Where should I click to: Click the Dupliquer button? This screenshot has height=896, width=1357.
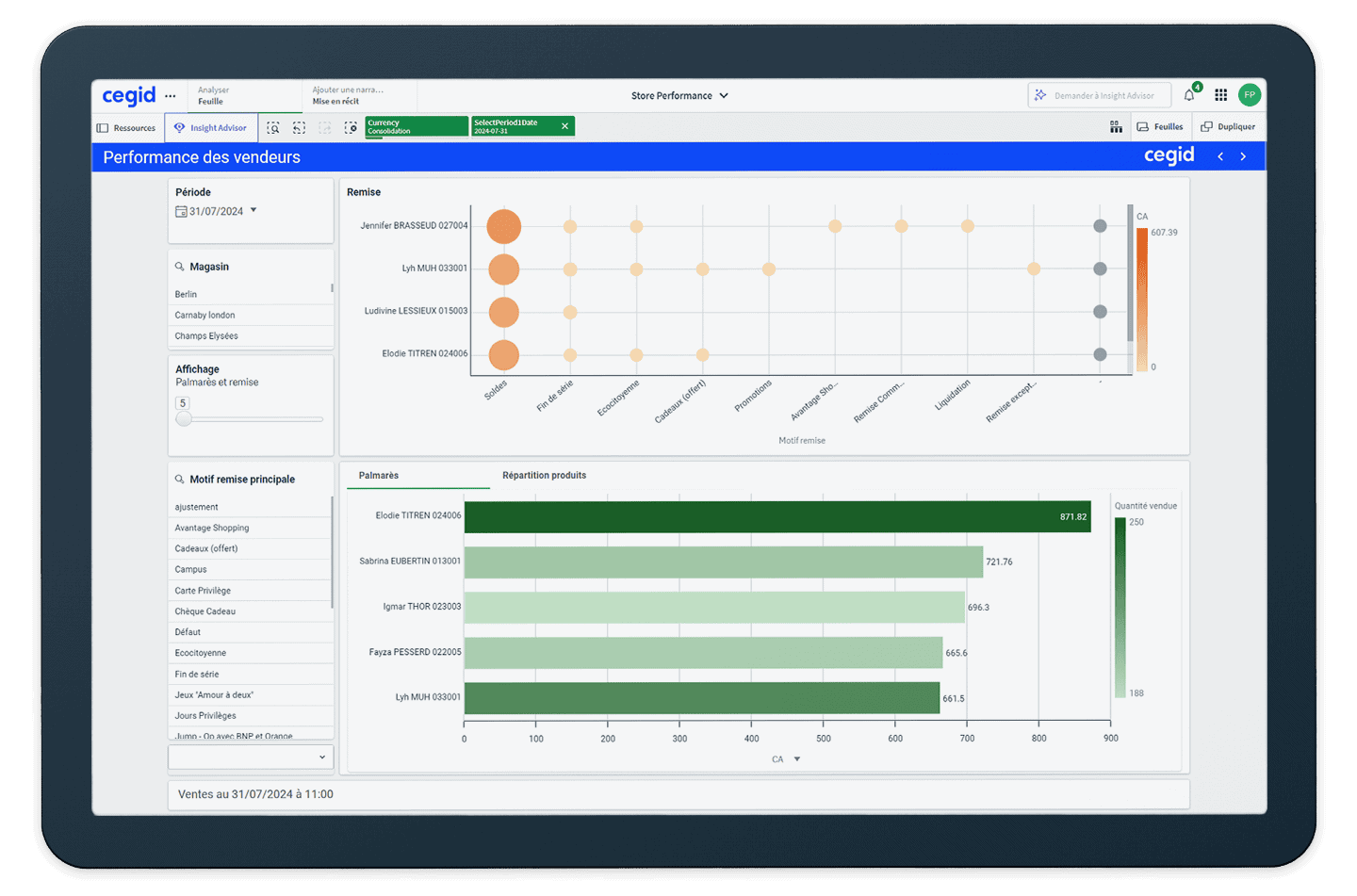pos(1228,127)
